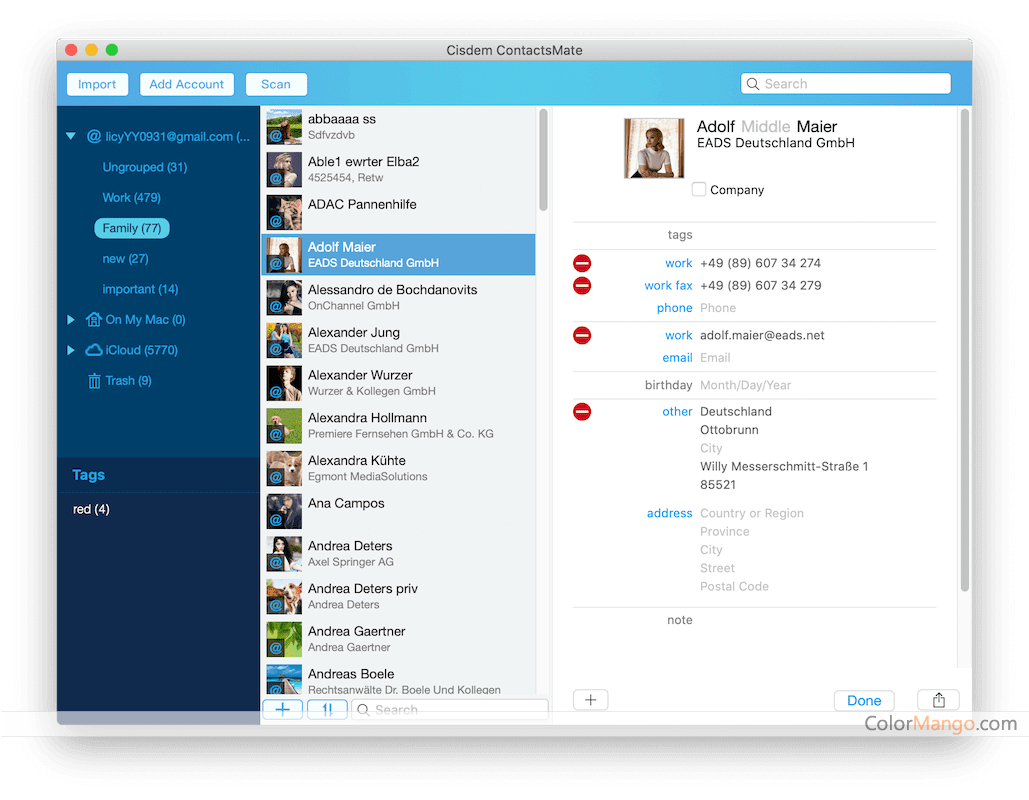Select the new (27) group
The height and width of the screenshot is (800, 1029).
pyautogui.click(x=125, y=259)
